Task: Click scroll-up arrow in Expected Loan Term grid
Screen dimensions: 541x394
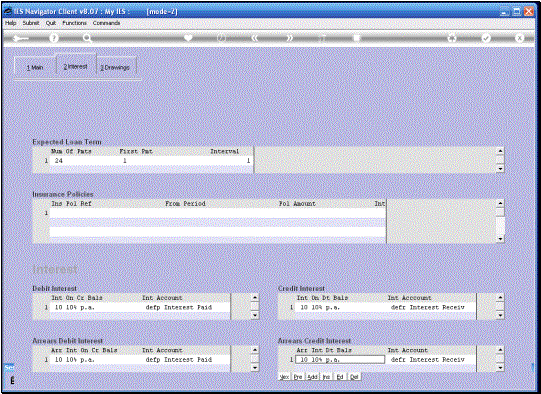Action: click(500, 151)
